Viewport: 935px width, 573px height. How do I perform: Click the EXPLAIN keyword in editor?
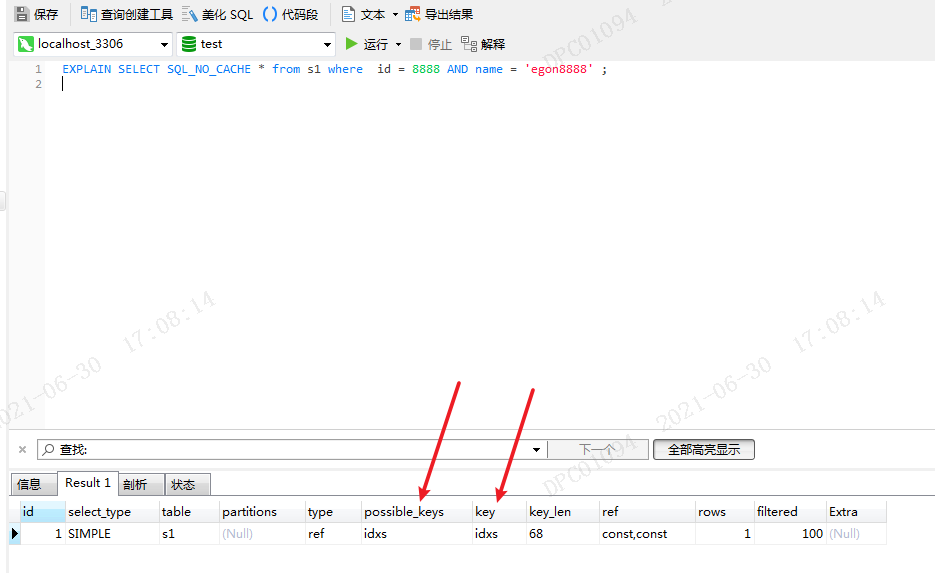click(86, 69)
